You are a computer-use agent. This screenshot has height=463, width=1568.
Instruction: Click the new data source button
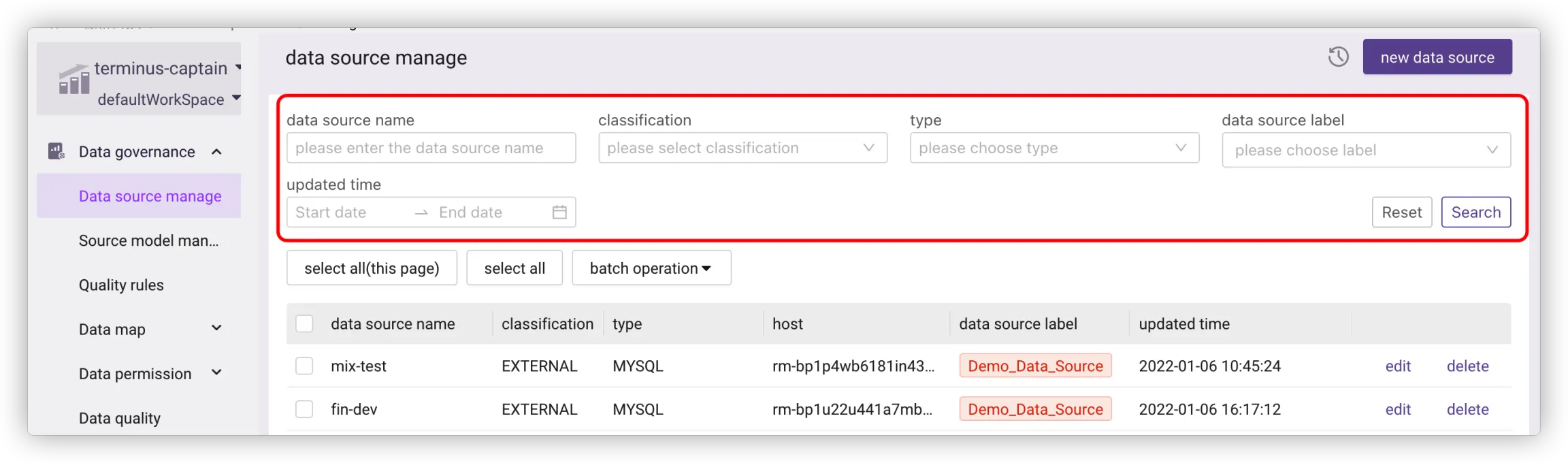coord(1437,57)
